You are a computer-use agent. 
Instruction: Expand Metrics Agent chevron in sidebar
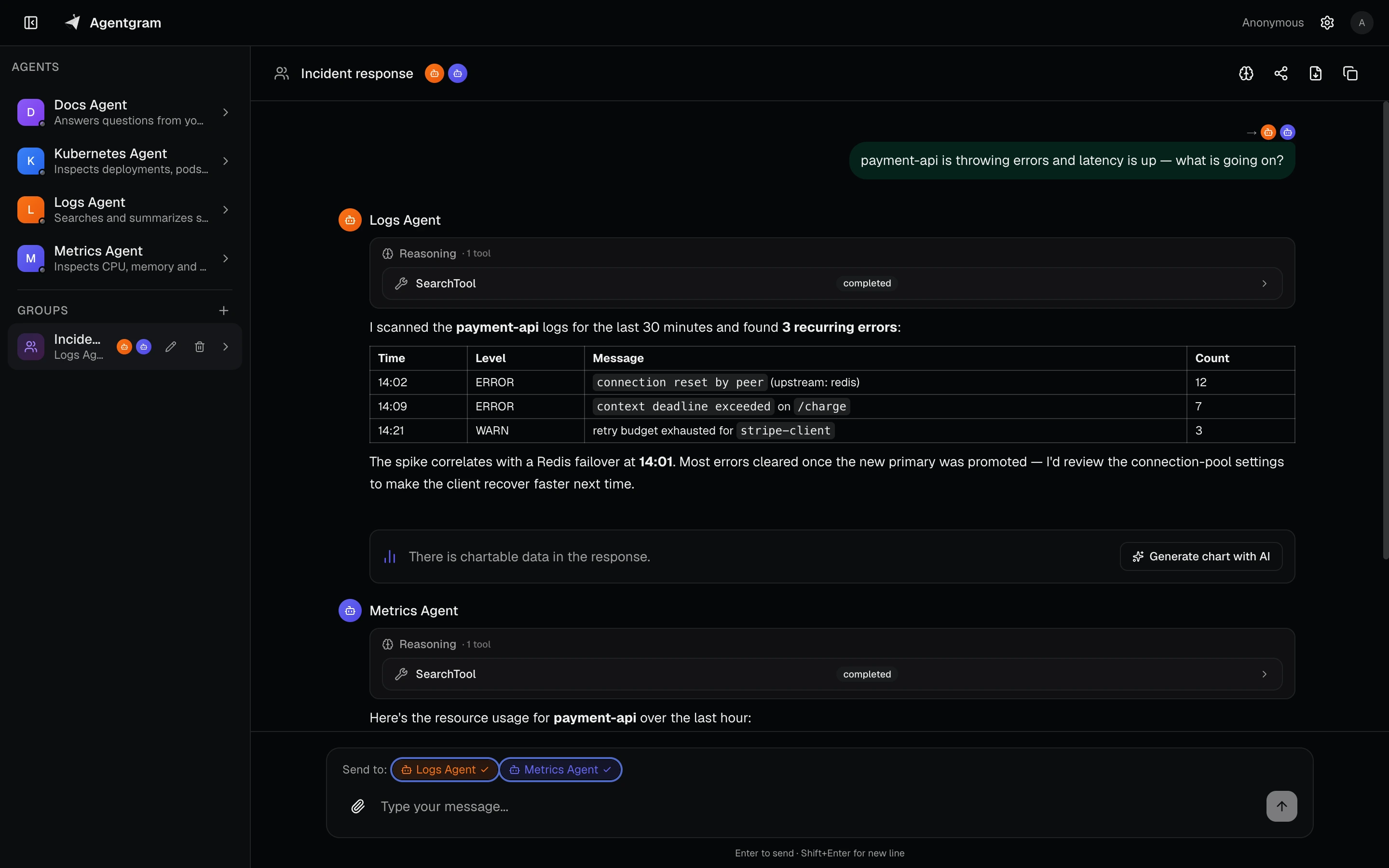coord(226,258)
